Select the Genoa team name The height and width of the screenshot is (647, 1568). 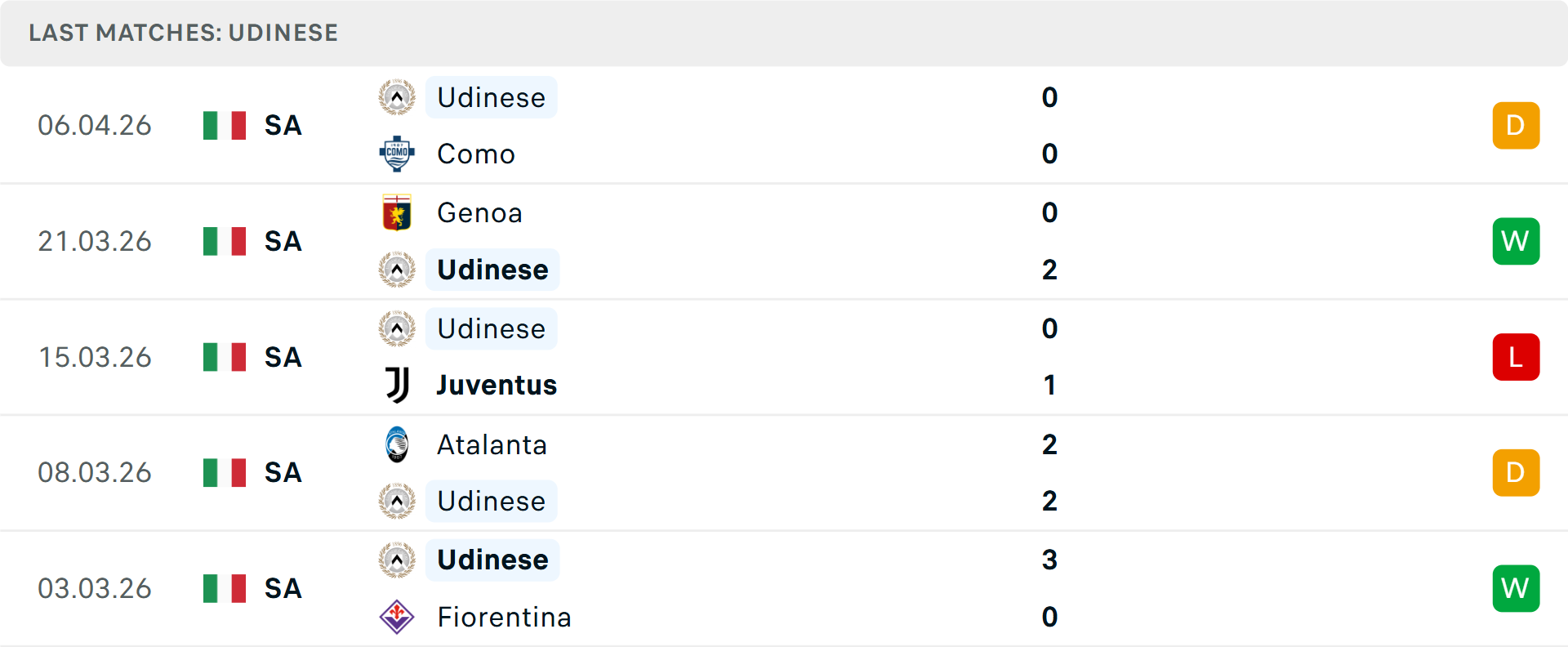pyautogui.click(x=479, y=212)
